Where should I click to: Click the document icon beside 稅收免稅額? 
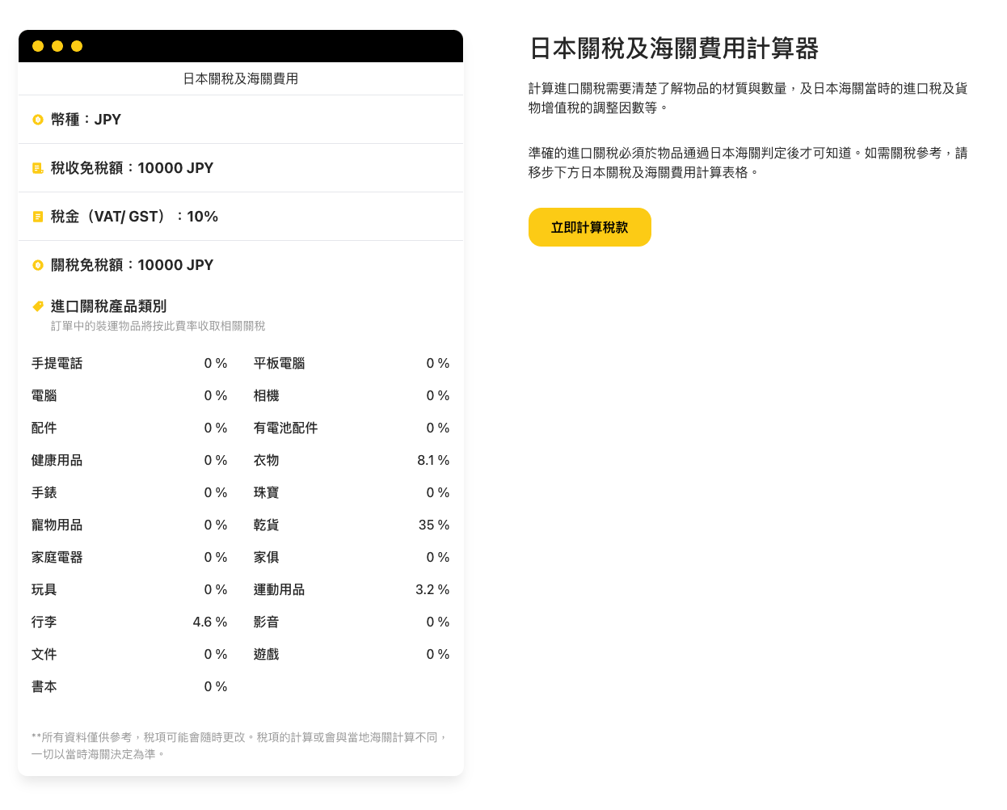pyautogui.click(x=38, y=168)
